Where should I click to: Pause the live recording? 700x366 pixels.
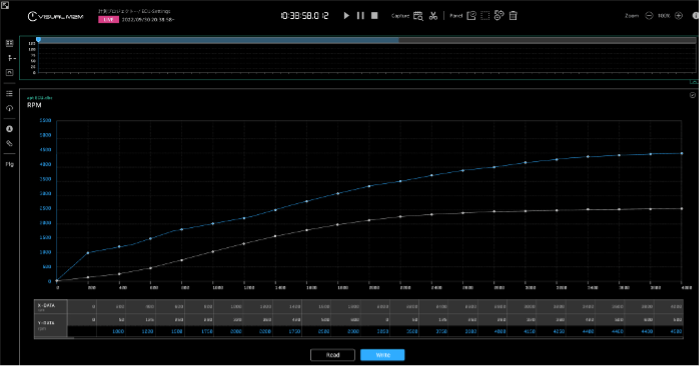coord(360,16)
